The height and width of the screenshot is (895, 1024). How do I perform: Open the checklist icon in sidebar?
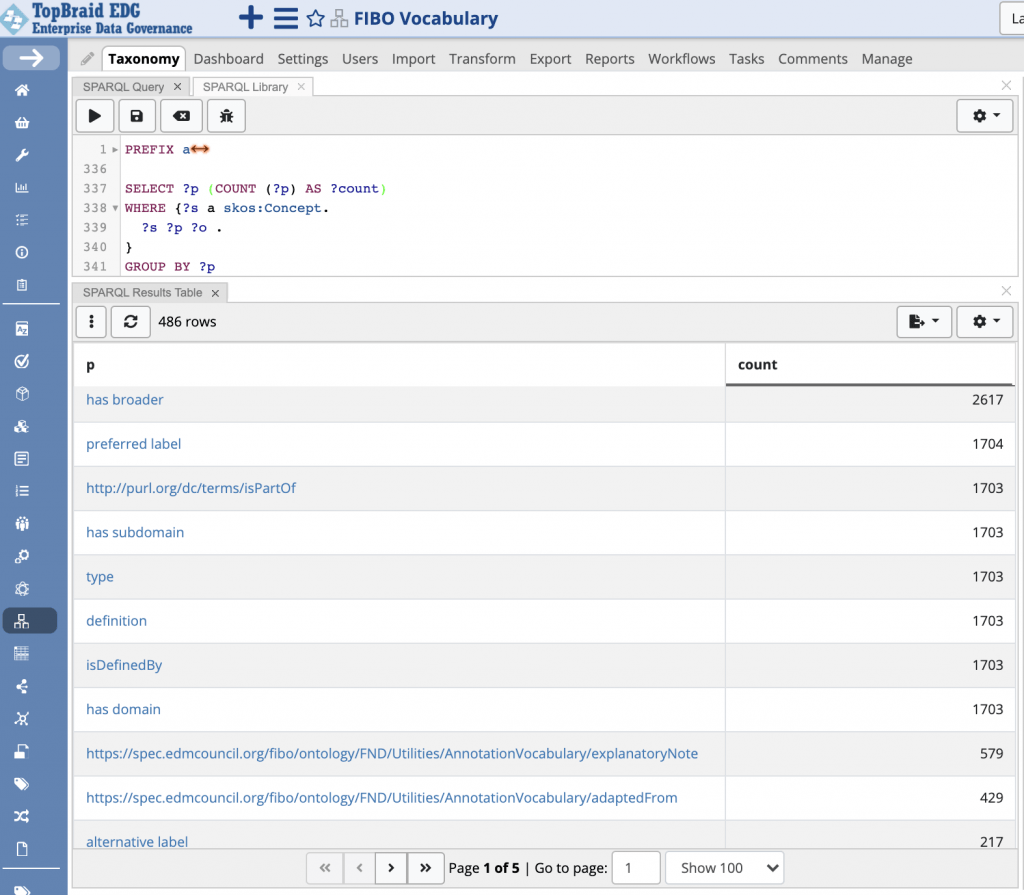point(22,220)
